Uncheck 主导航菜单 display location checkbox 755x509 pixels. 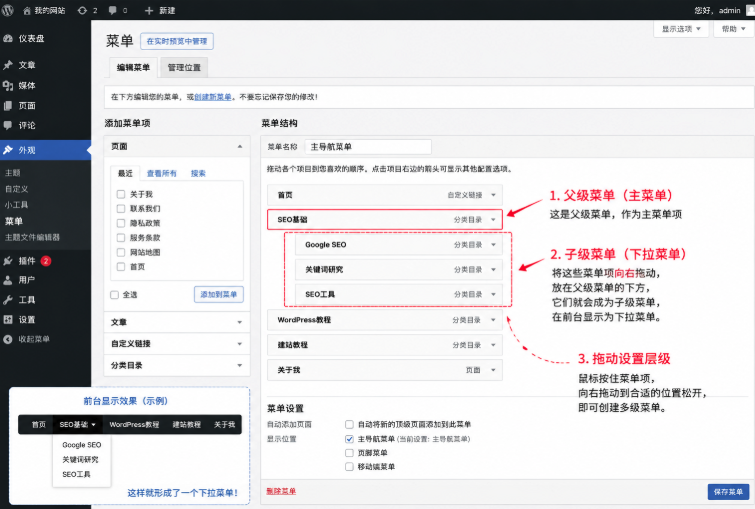click(350, 439)
